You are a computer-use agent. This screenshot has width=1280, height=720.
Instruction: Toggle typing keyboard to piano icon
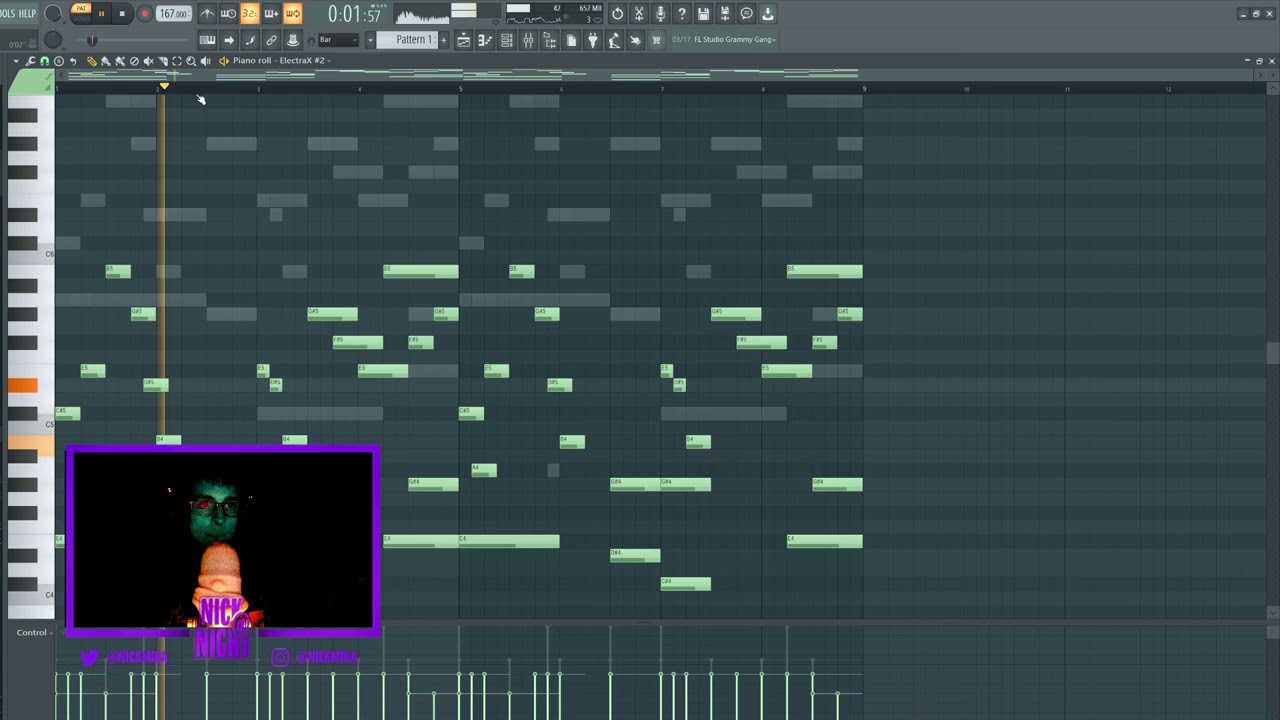pos(208,40)
